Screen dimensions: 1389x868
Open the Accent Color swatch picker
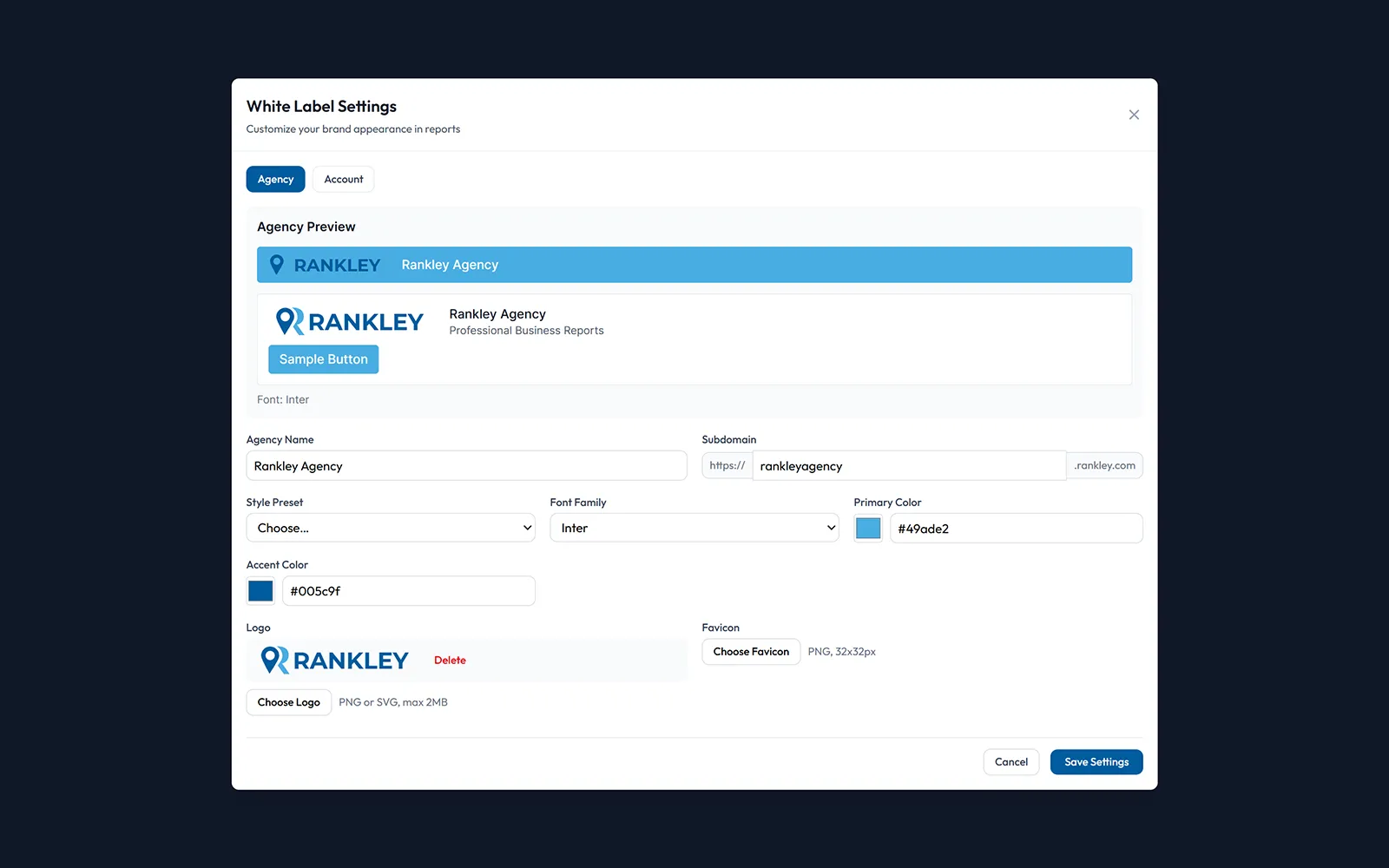[x=260, y=590]
